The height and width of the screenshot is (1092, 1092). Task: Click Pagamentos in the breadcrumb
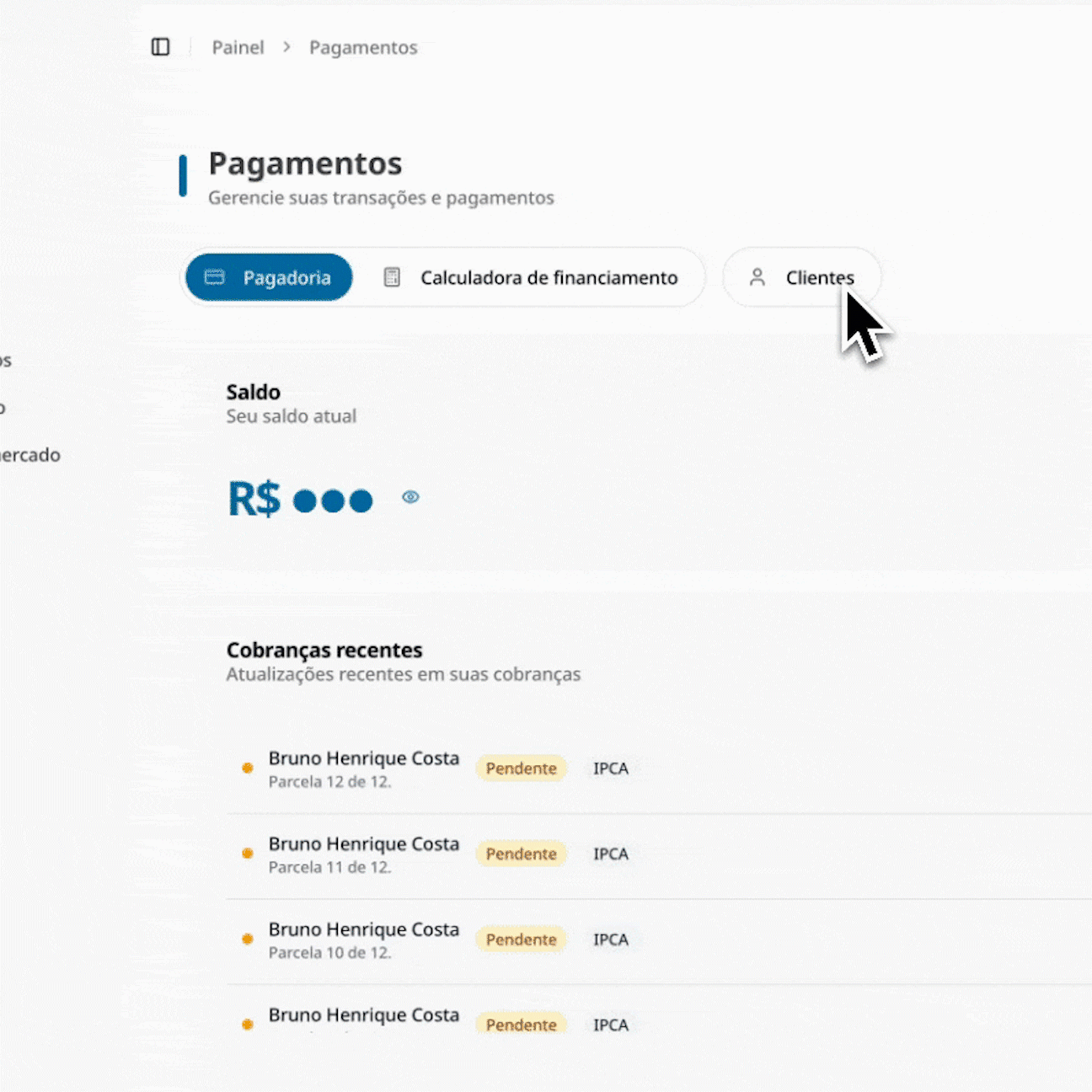pos(363,47)
